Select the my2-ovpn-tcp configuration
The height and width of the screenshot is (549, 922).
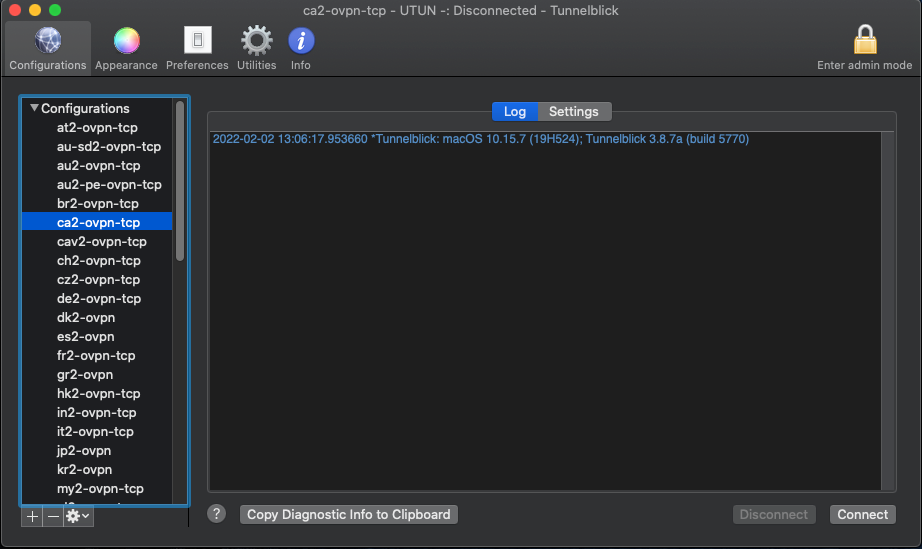[x=97, y=488]
